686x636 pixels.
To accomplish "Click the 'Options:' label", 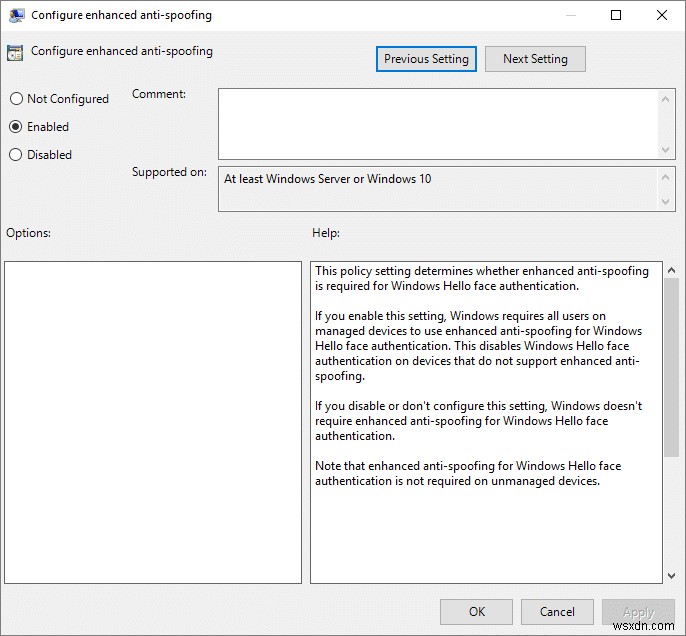I will click(28, 233).
